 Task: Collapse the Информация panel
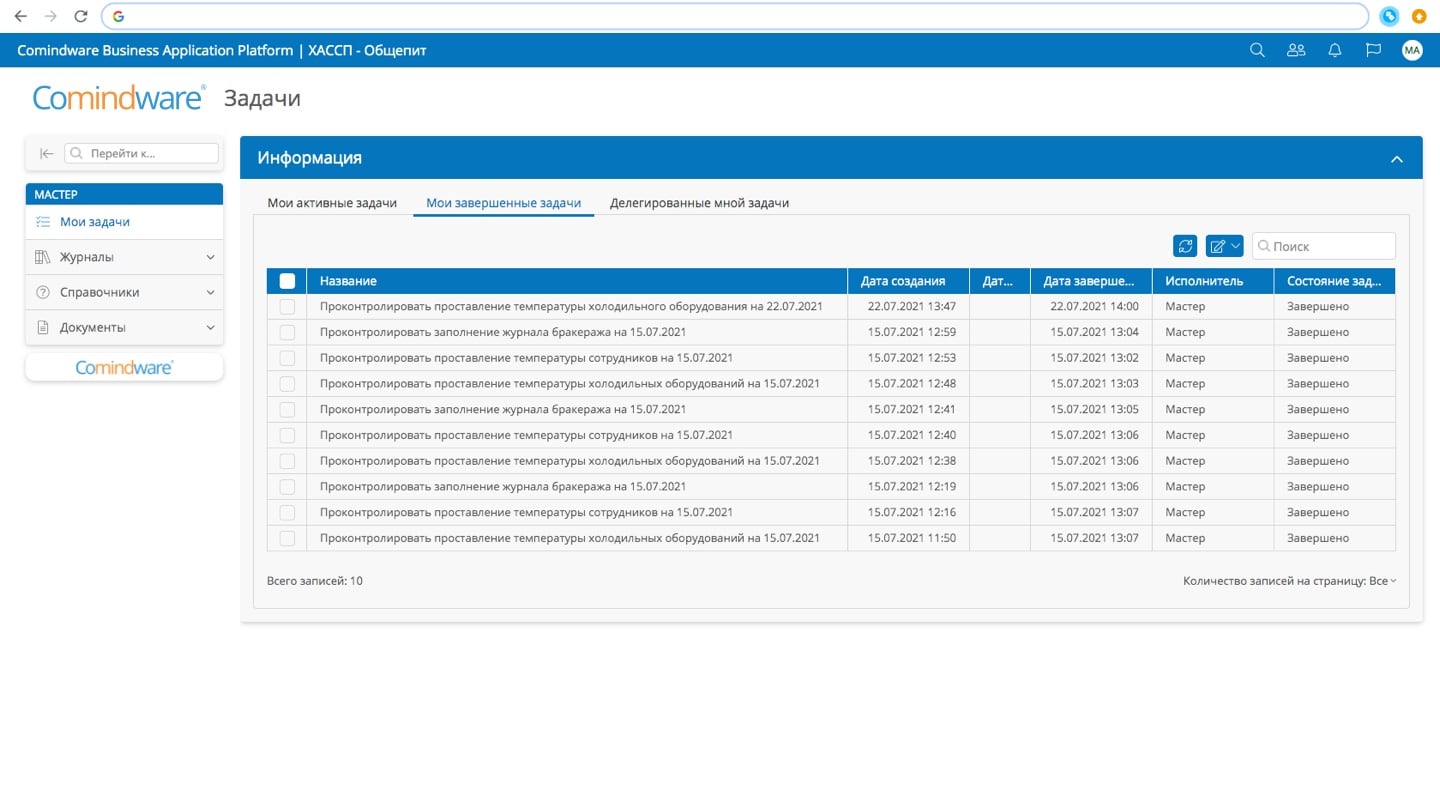pos(1397,159)
